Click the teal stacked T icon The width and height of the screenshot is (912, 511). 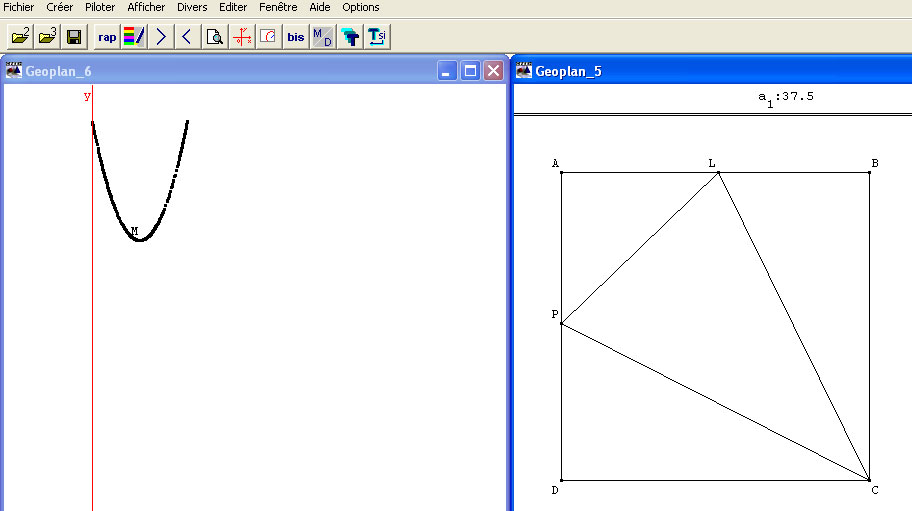pyautogui.click(x=349, y=37)
